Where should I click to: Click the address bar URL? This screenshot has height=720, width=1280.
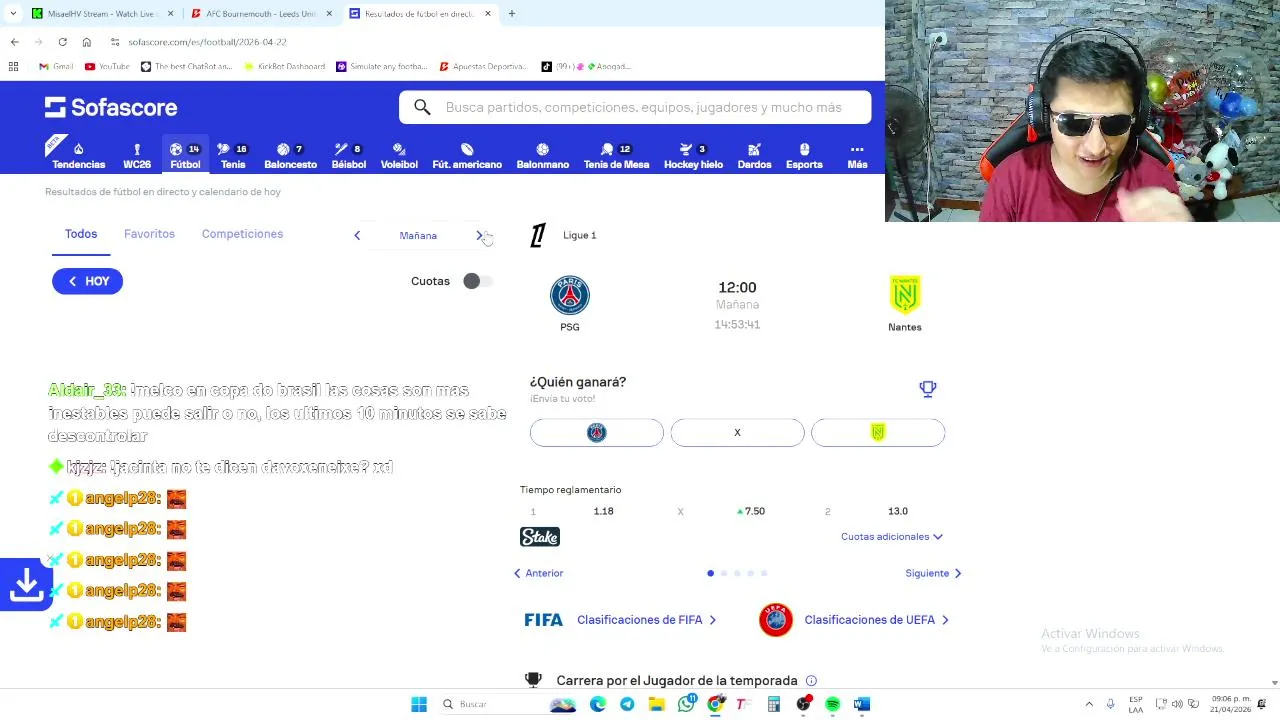[207, 42]
